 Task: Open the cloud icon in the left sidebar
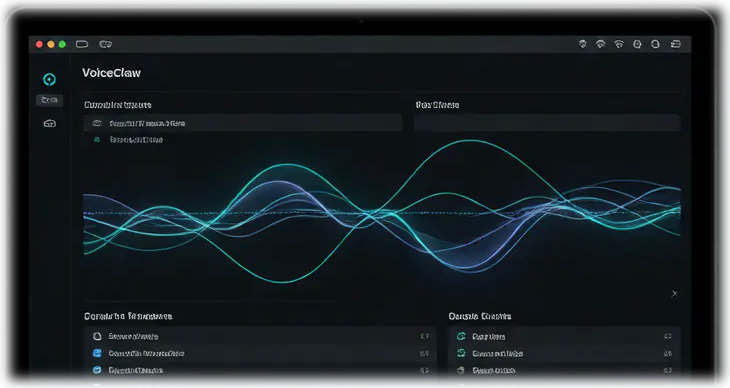click(50, 123)
